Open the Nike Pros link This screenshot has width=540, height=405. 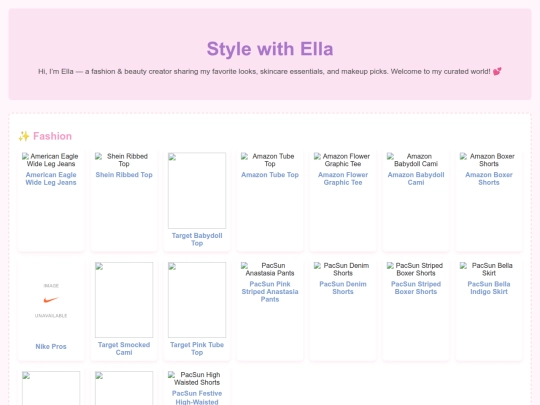(51, 346)
